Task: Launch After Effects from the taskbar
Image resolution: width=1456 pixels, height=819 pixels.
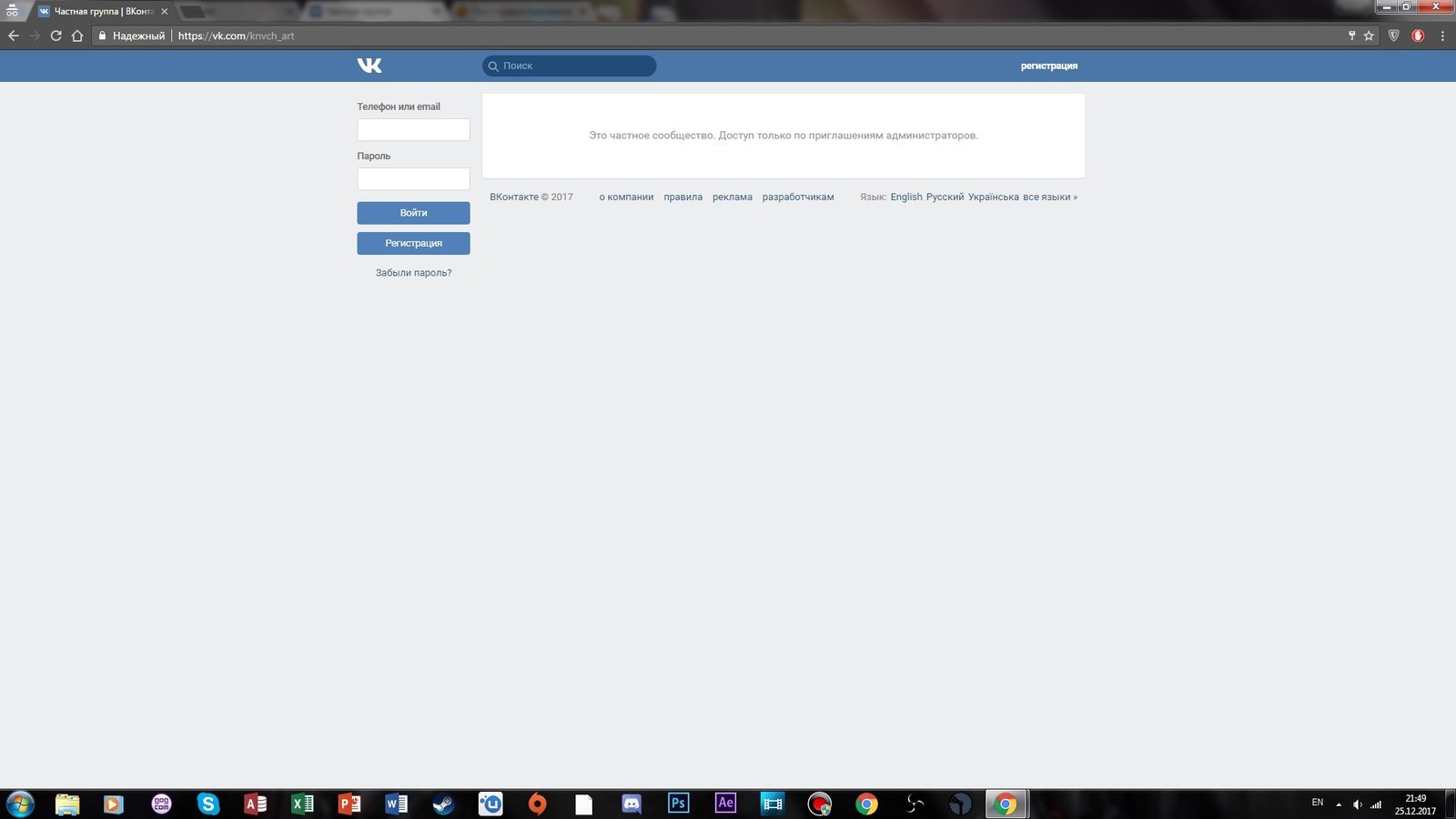Action: (x=725, y=804)
